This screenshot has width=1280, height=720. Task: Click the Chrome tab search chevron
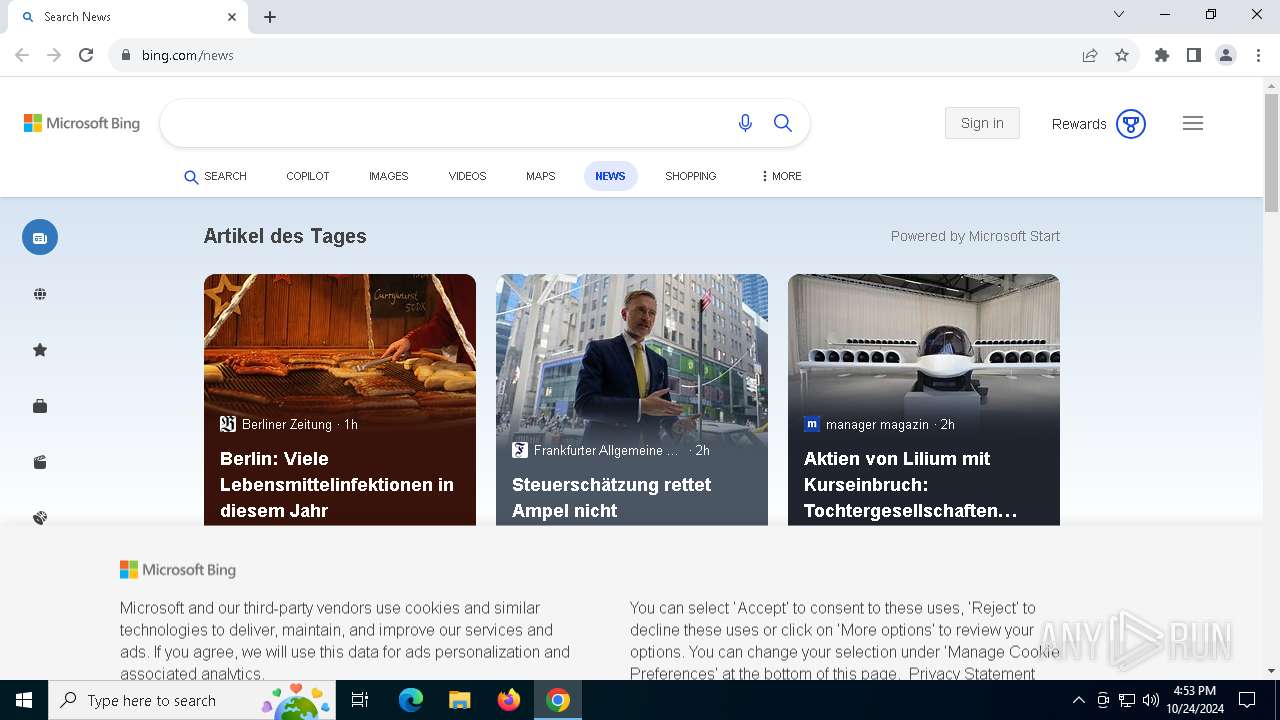[1119, 14]
